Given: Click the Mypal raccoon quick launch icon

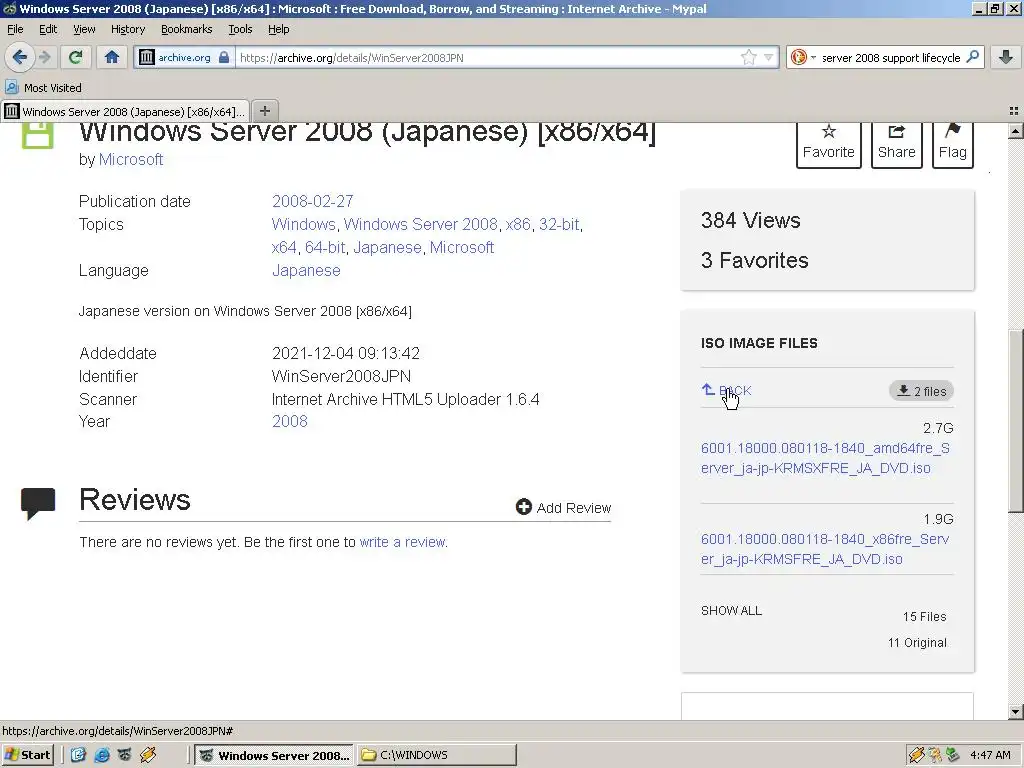Looking at the screenshot, I should (125, 755).
